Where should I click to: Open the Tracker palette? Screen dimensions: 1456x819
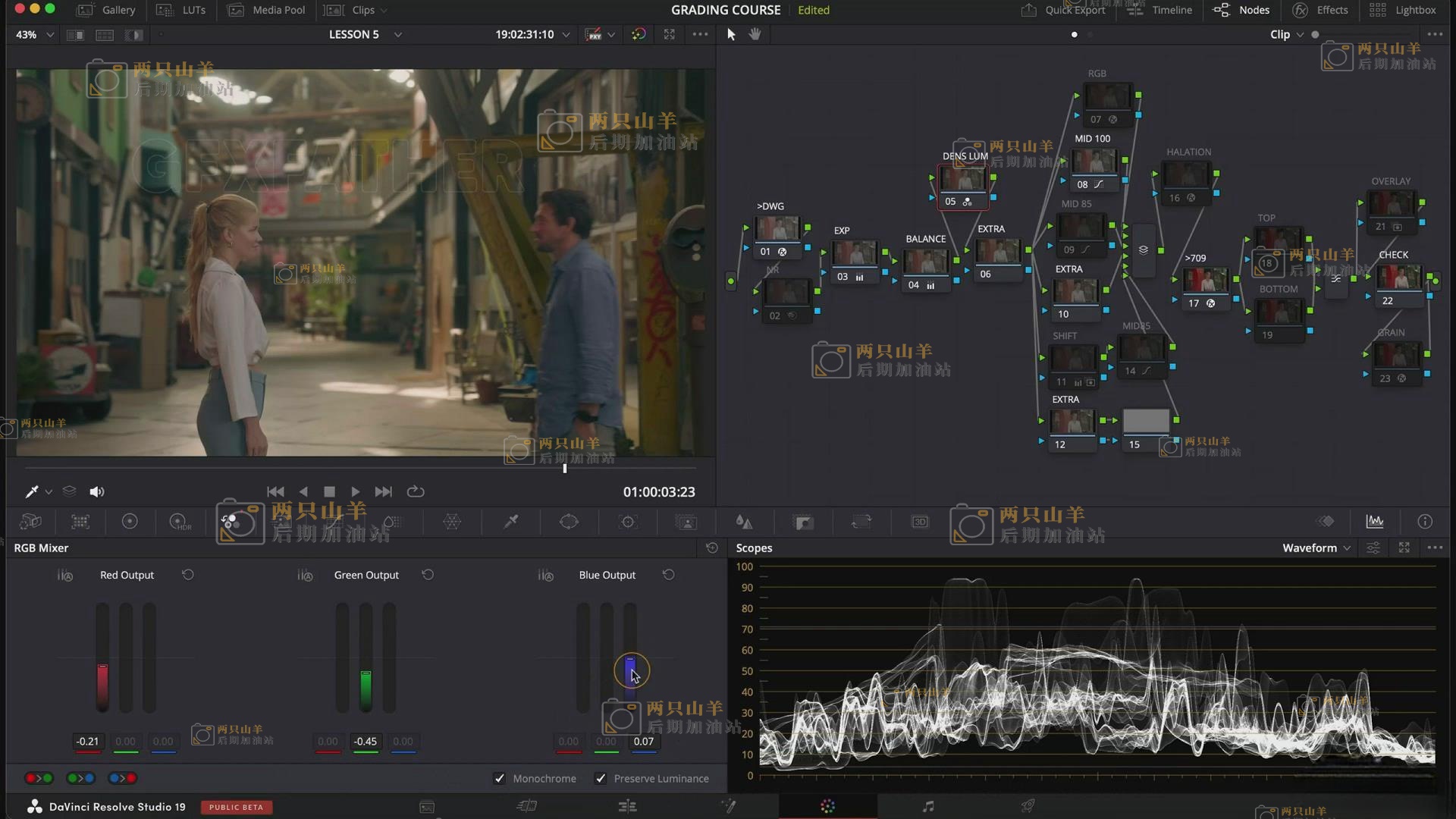[628, 522]
